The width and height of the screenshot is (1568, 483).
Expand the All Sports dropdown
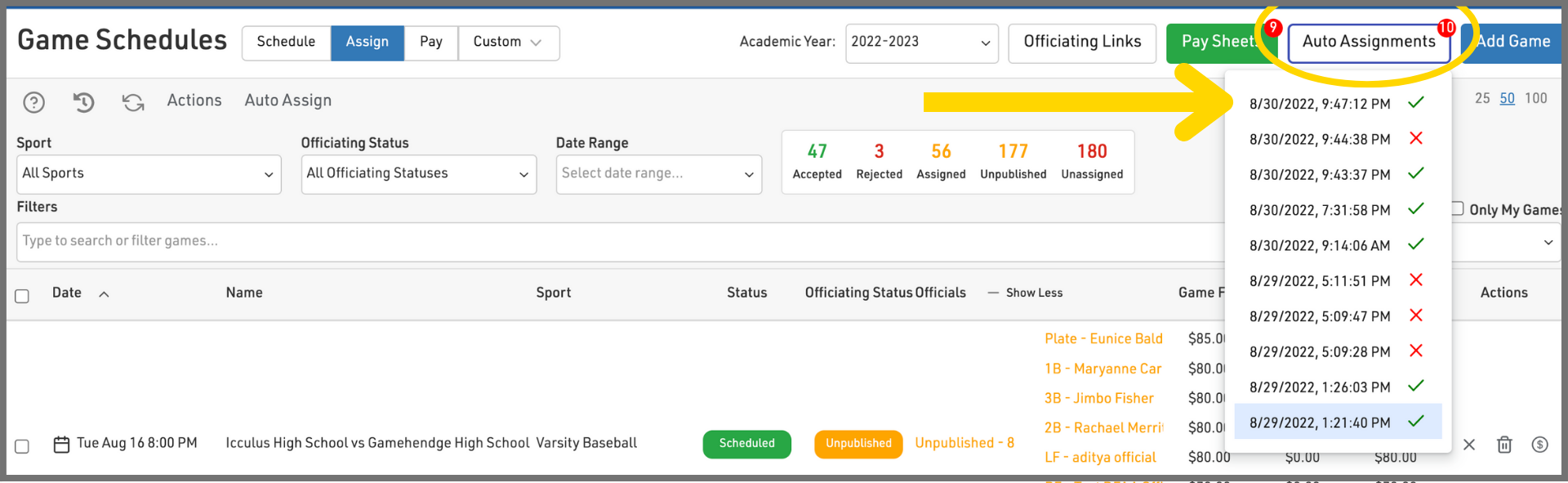149,174
